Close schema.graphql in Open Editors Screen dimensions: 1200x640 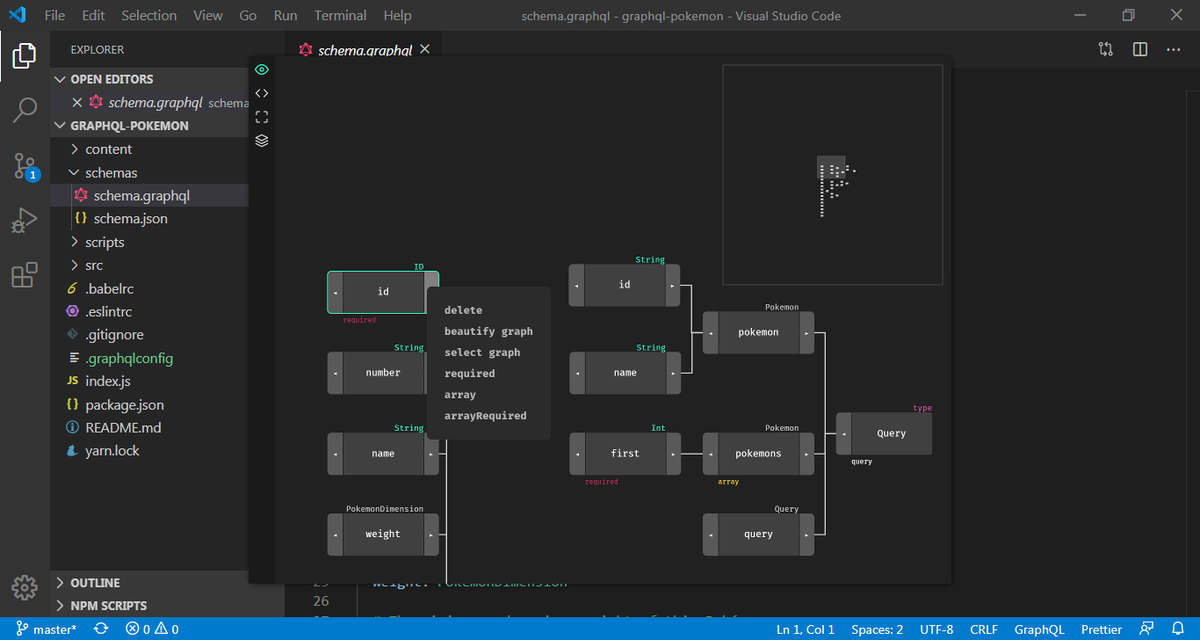(77, 102)
